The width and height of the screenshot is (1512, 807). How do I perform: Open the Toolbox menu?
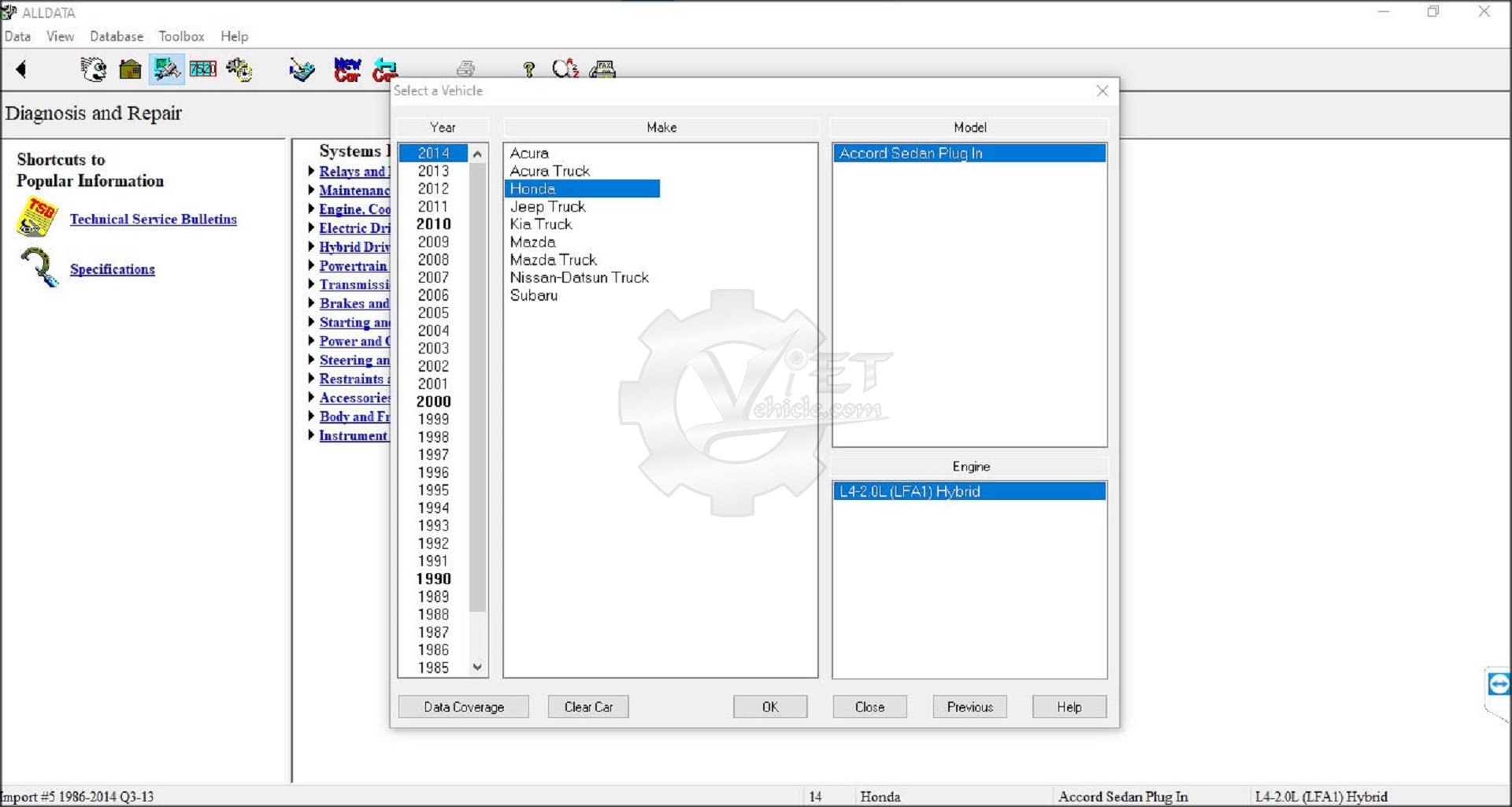[x=181, y=36]
